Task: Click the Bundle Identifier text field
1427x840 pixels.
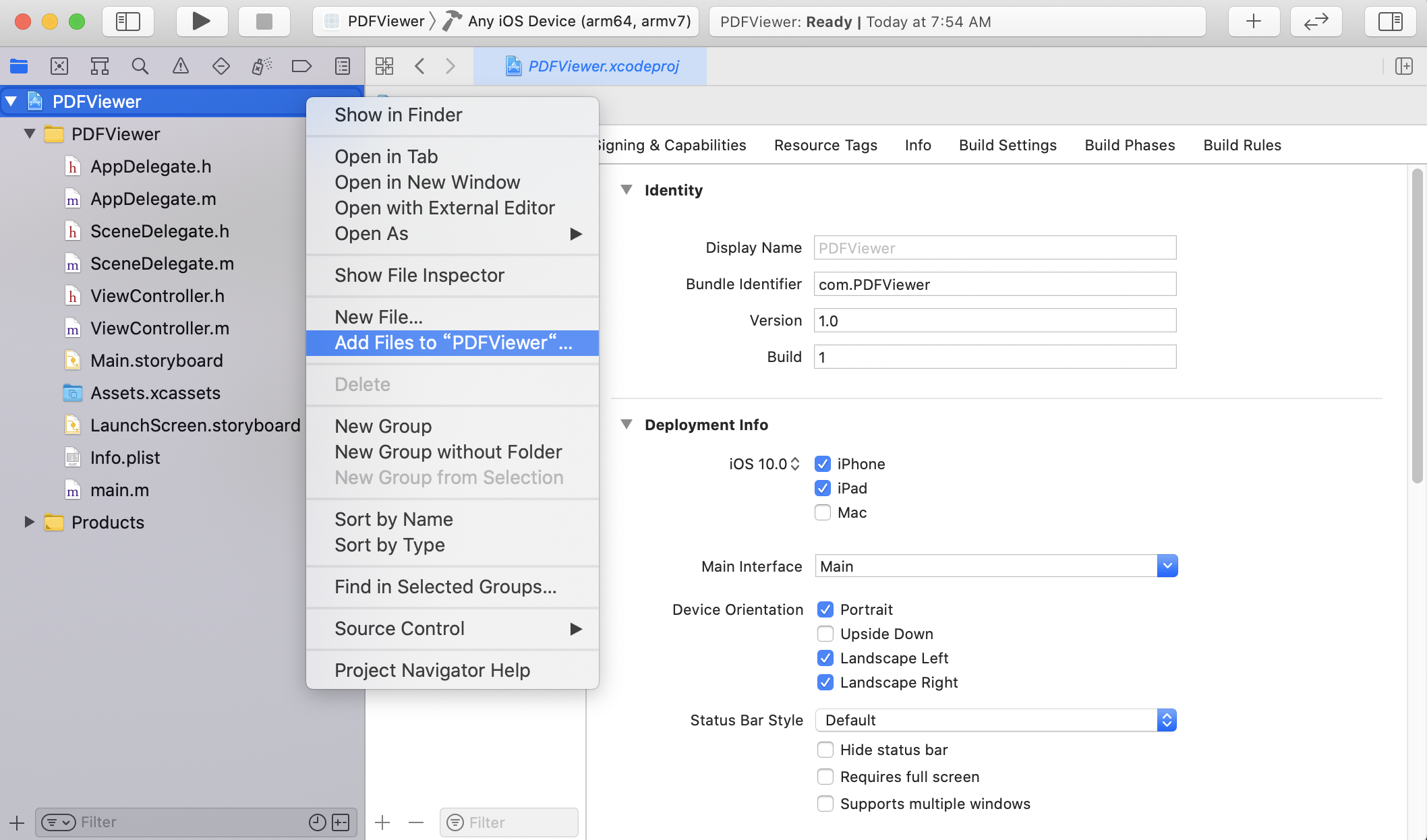Action: coord(995,284)
